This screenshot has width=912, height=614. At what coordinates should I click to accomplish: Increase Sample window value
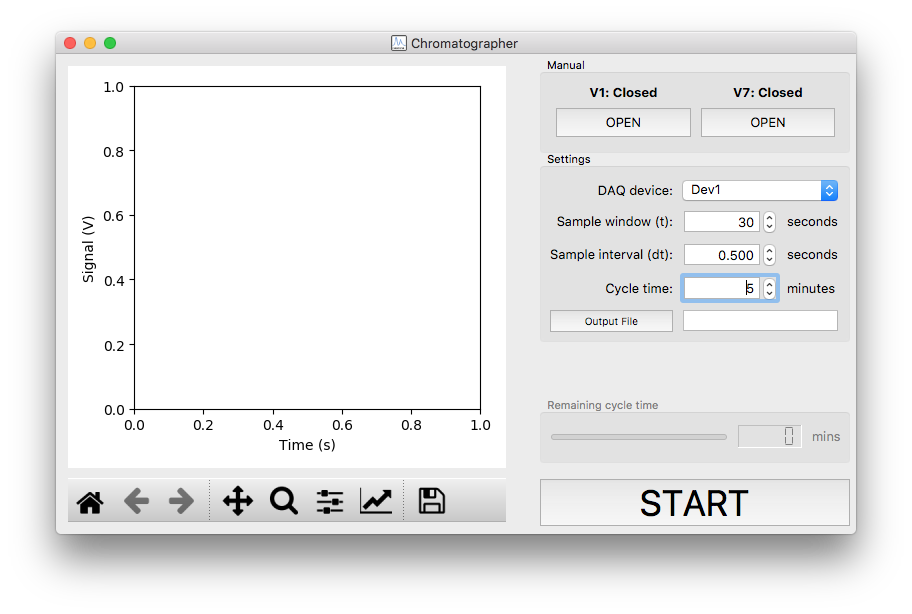click(770, 217)
